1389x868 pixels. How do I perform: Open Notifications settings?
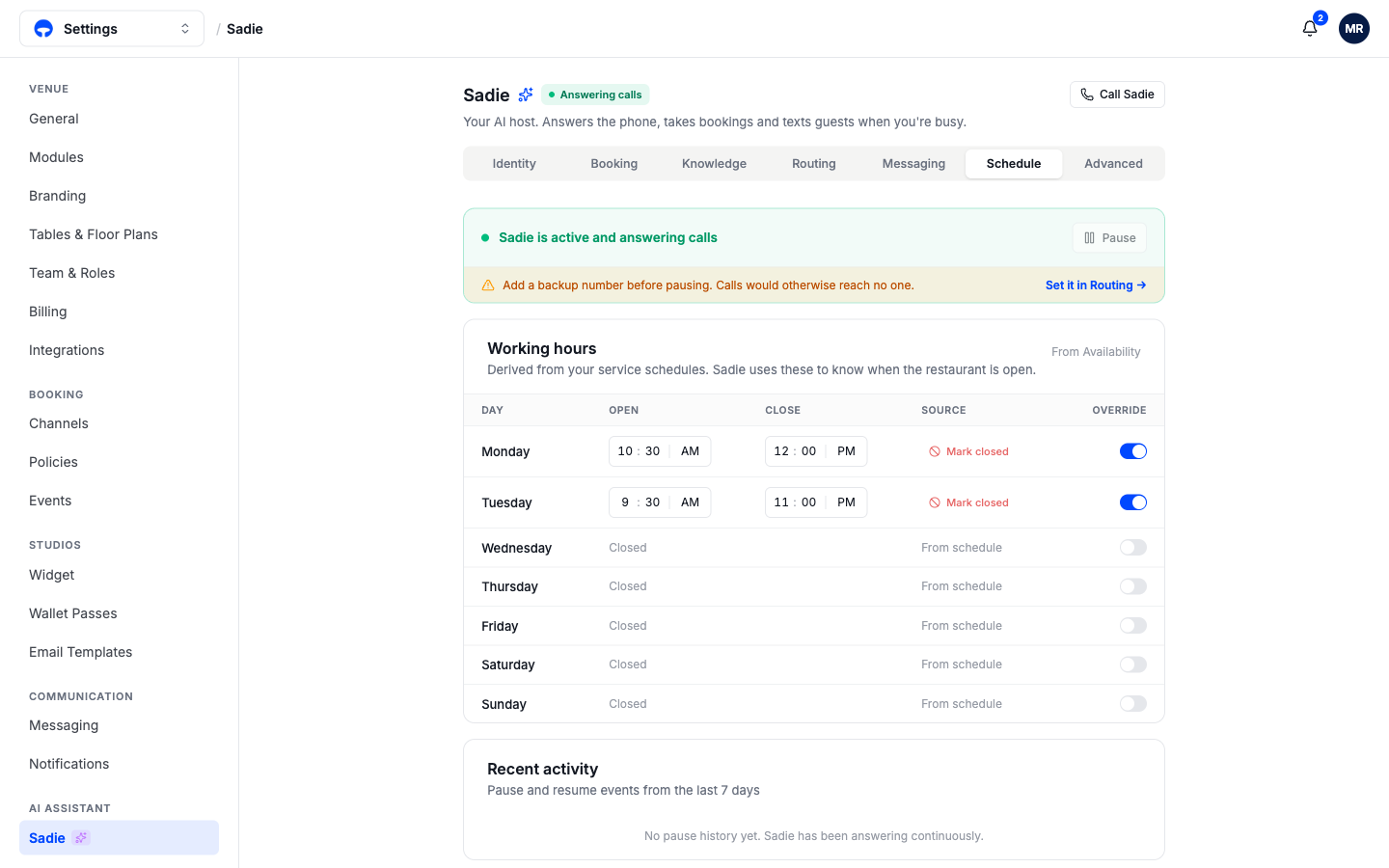(119, 764)
